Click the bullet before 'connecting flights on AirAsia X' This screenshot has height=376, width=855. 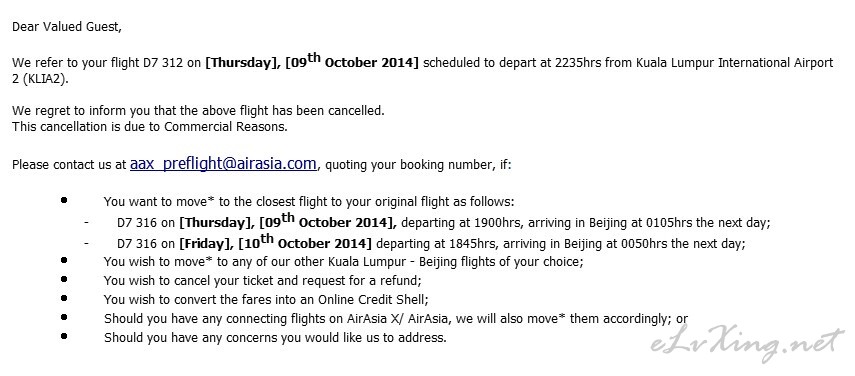64,317
